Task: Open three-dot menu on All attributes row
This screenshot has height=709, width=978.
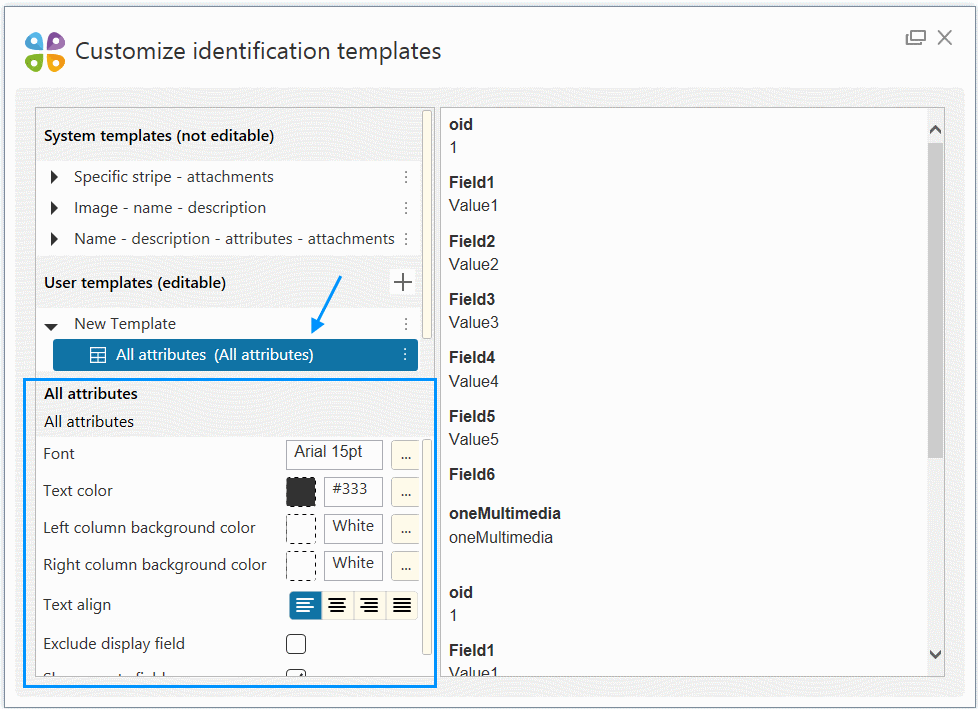Action: tap(405, 355)
